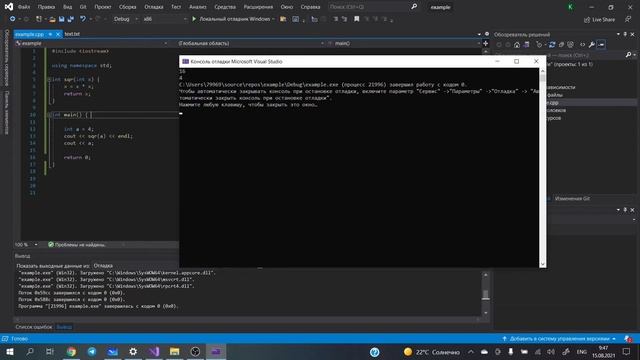640x360 pixels.
Task: Open the example project scope dropdown
Action: (x=91, y=43)
